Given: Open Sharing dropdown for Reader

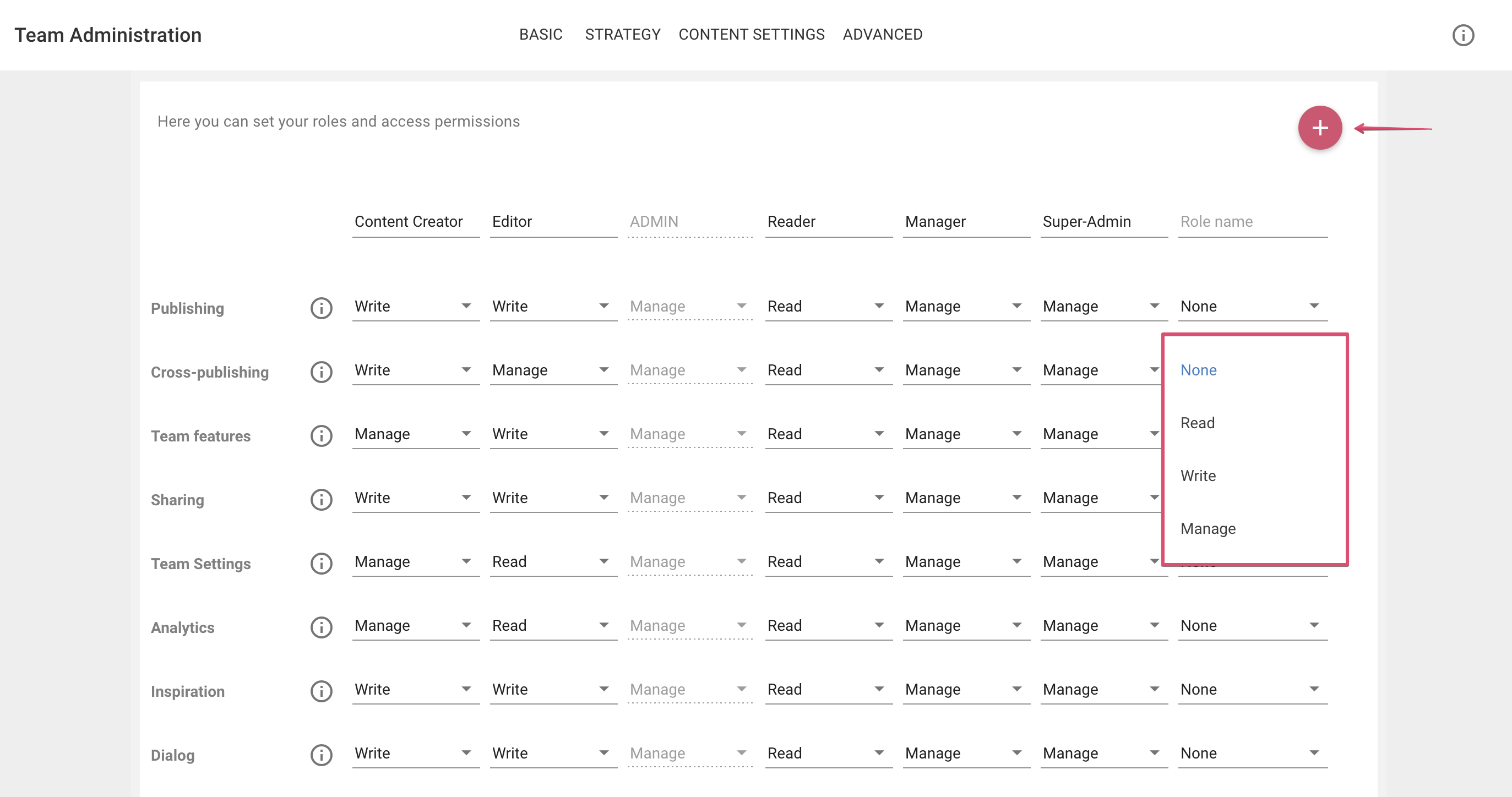Looking at the screenshot, I should pyautogui.click(x=829, y=498).
